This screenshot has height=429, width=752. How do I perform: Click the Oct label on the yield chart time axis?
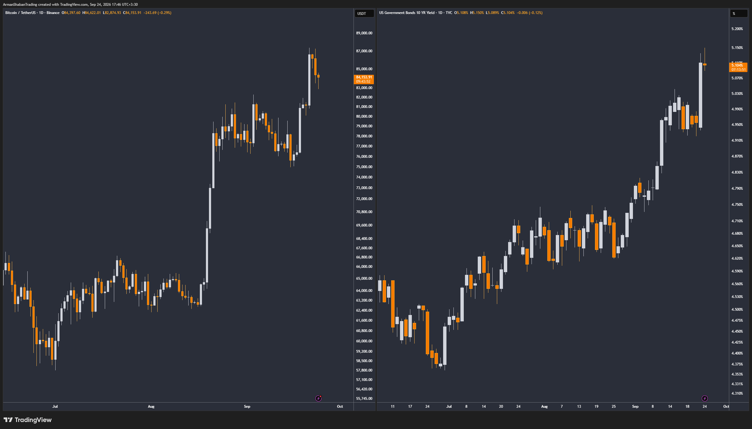pos(726,406)
